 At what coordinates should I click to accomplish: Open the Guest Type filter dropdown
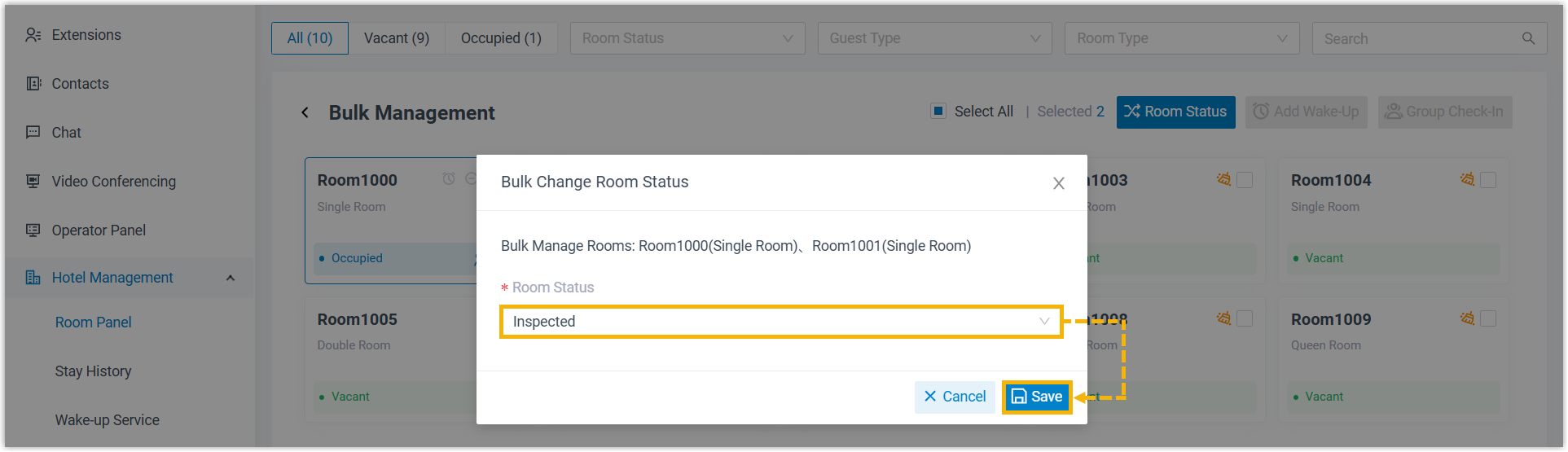point(934,38)
